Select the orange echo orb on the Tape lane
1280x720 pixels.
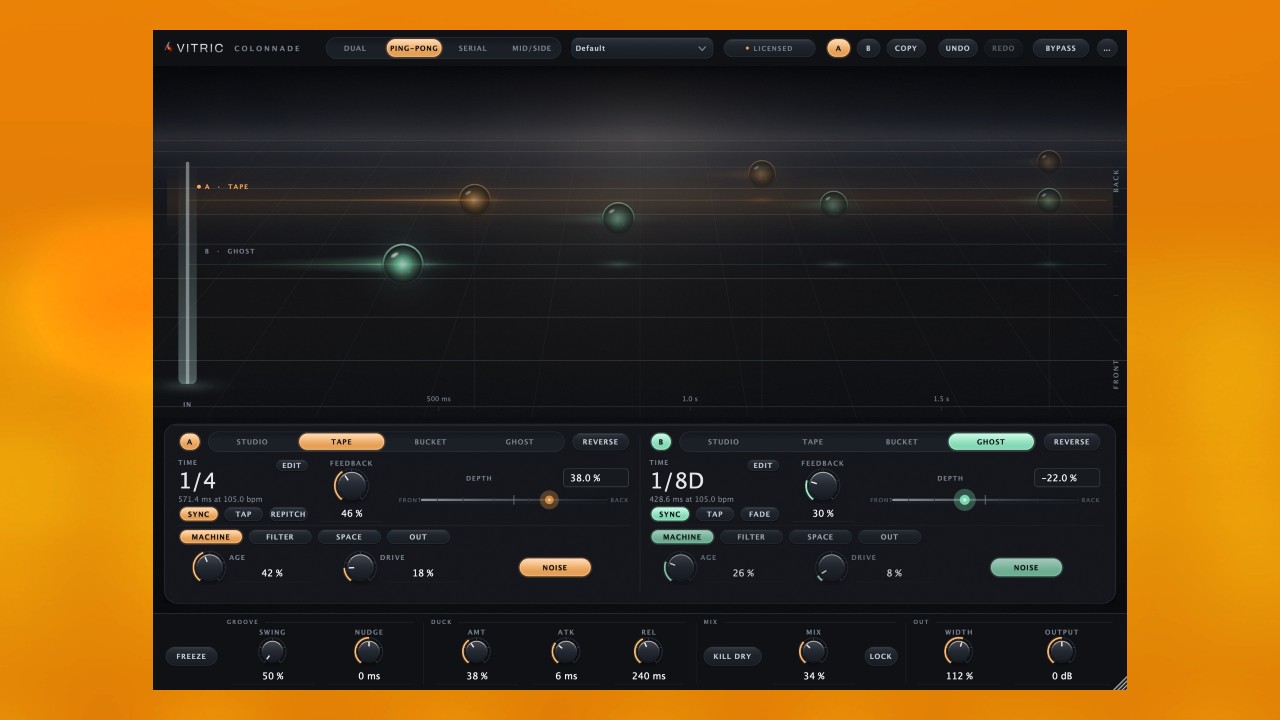[x=474, y=199]
